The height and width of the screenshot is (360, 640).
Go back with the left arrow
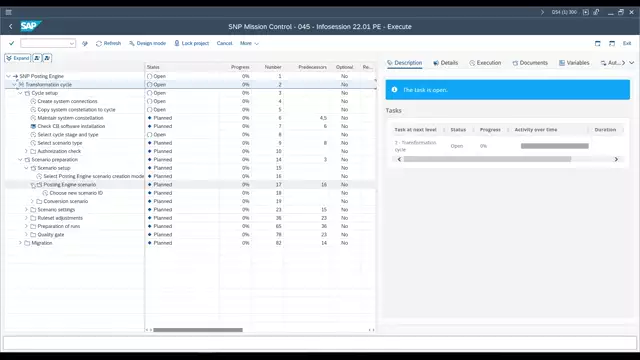[11, 27]
